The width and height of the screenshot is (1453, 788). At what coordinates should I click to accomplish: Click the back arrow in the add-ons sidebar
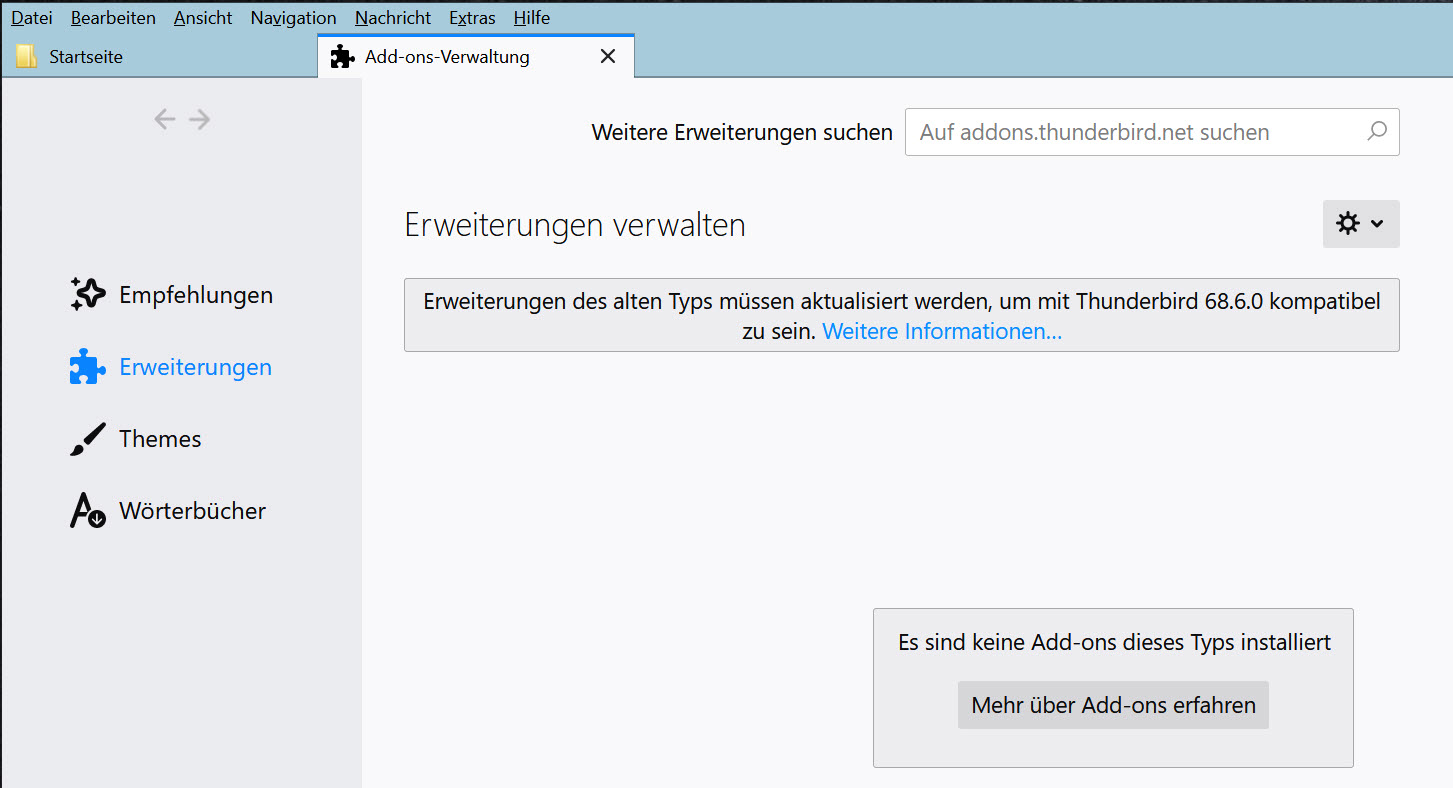[165, 119]
